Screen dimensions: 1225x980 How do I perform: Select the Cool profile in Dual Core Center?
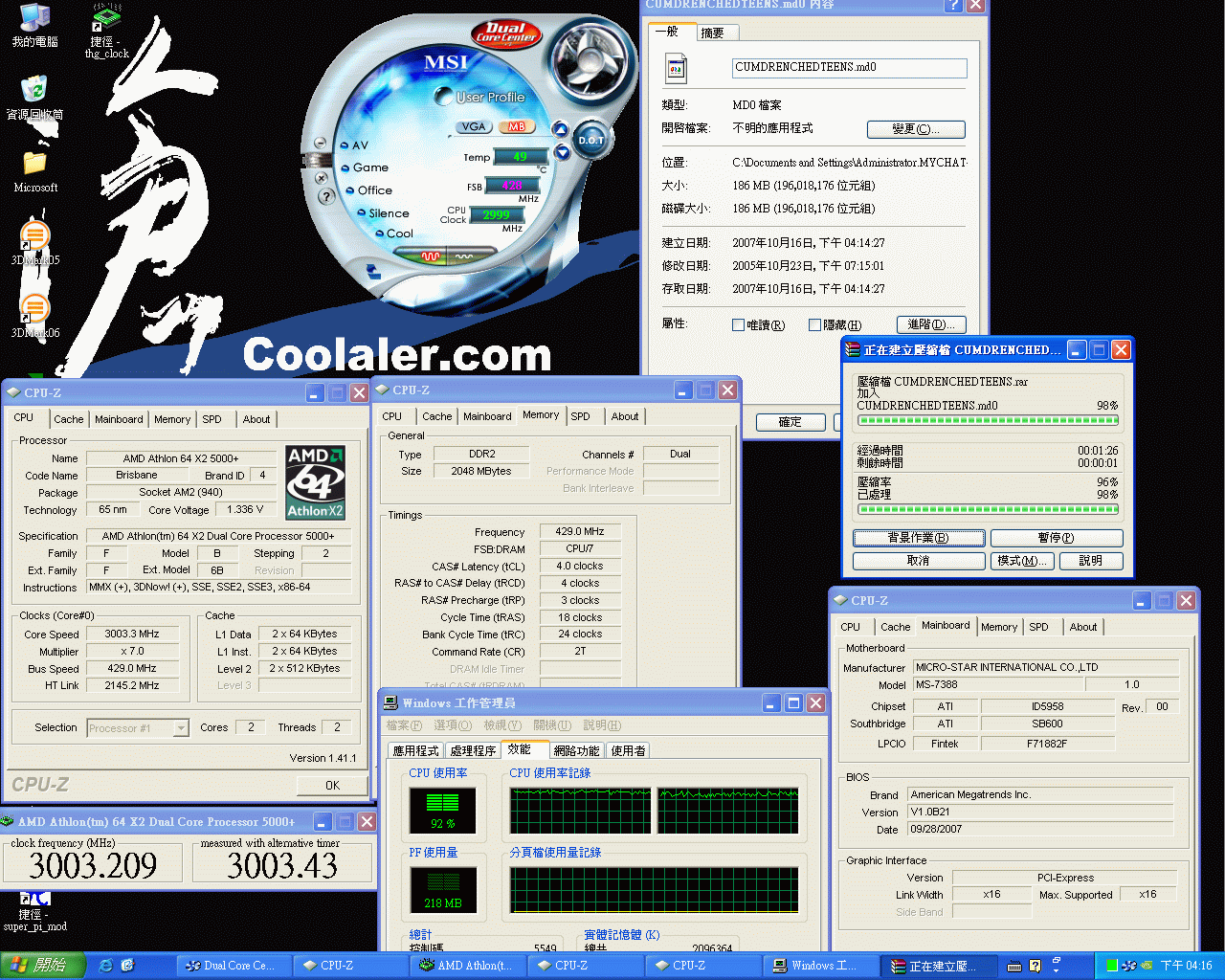393,234
